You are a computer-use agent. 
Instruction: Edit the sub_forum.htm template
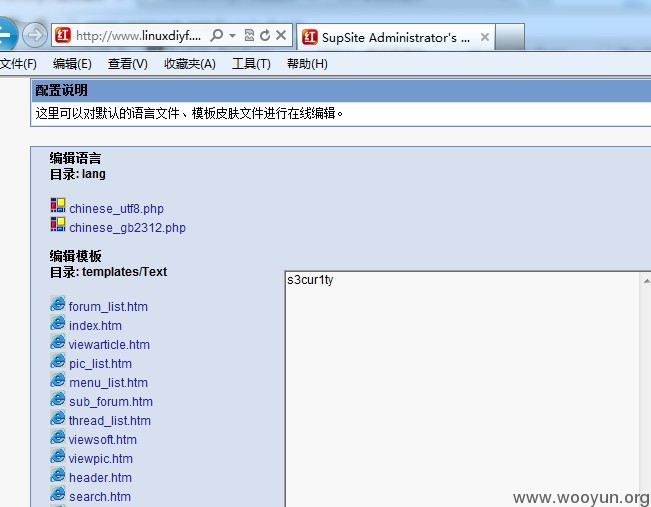click(111, 402)
